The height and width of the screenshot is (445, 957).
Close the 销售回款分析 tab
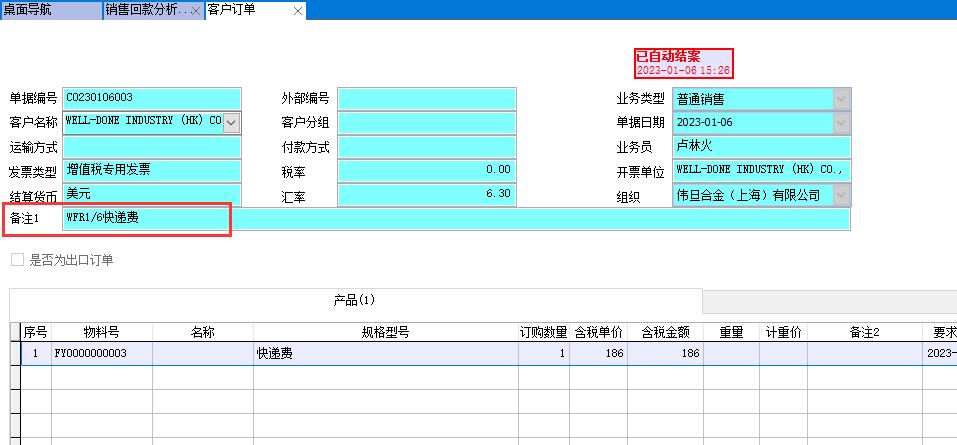pos(195,10)
